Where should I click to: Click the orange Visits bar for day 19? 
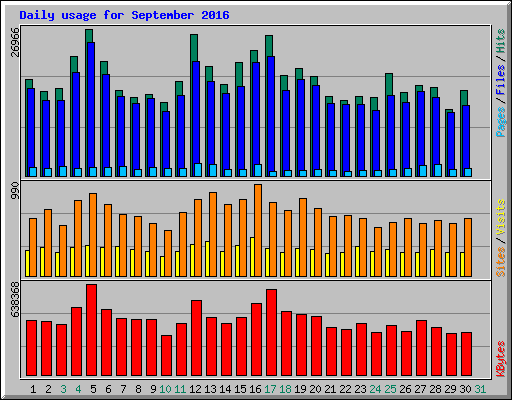click(x=303, y=237)
